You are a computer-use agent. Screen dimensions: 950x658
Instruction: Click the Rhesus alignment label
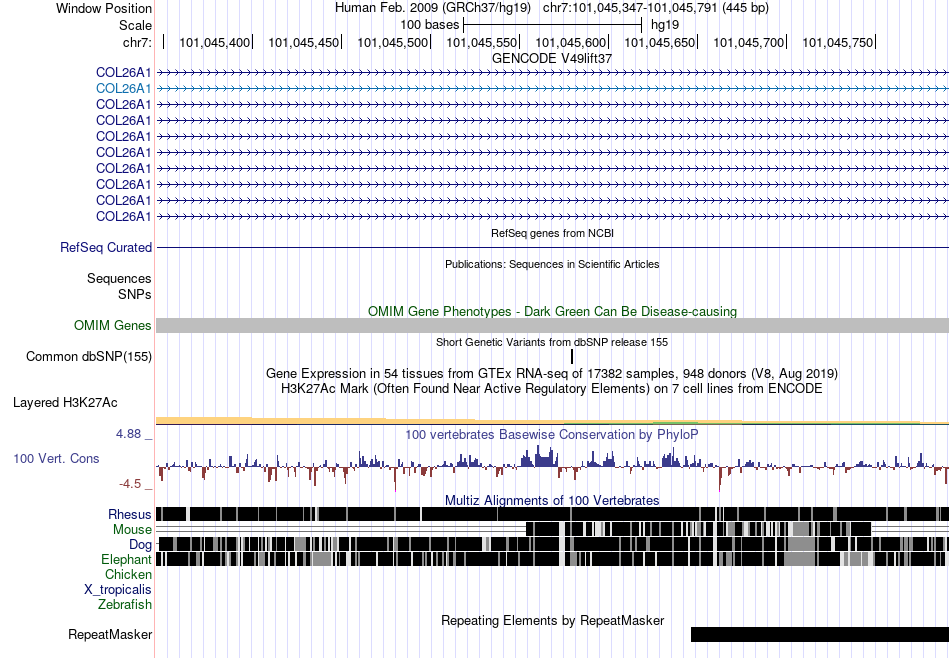point(130,514)
